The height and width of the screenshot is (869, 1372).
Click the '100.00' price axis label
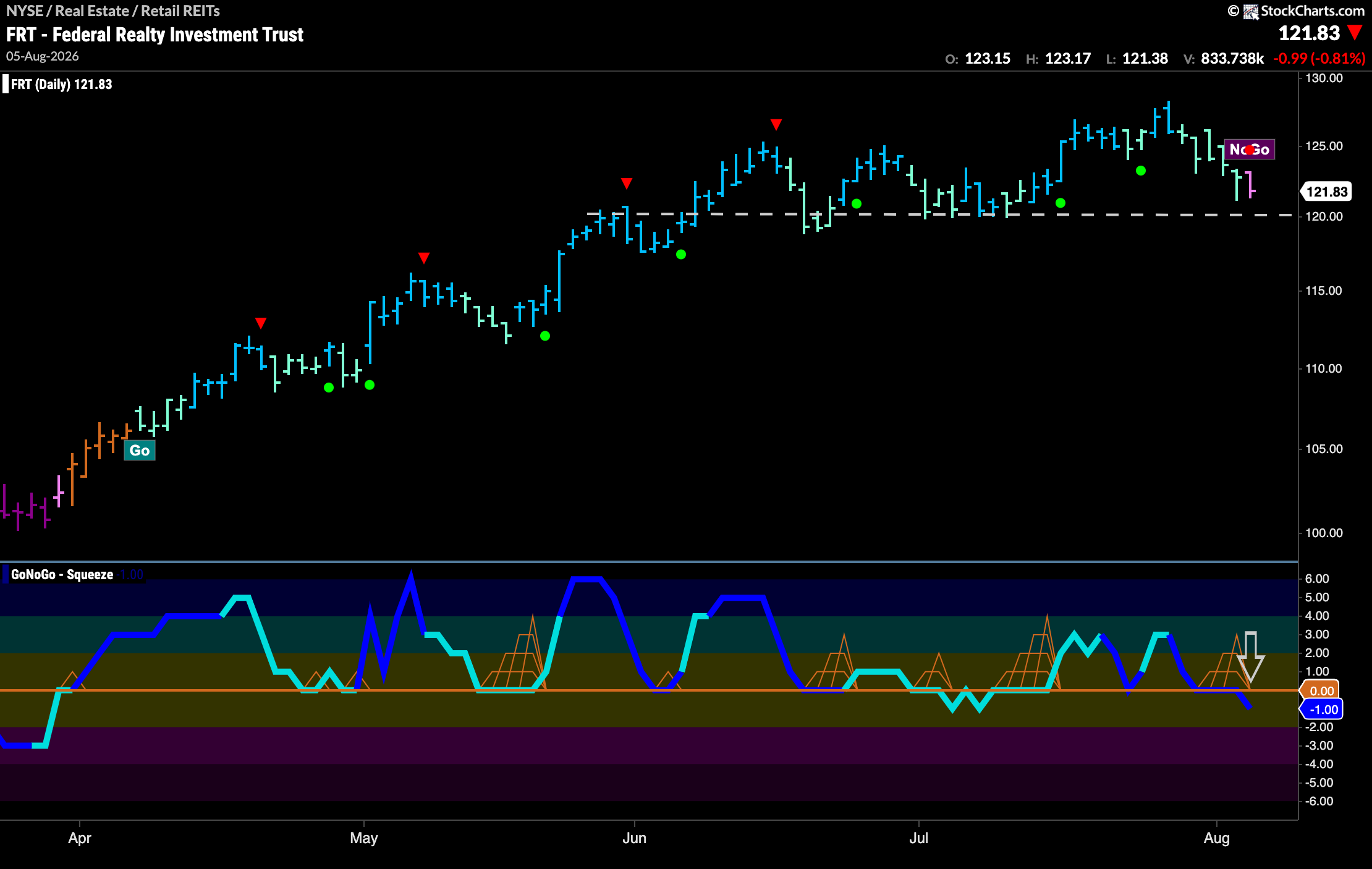coord(1324,533)
